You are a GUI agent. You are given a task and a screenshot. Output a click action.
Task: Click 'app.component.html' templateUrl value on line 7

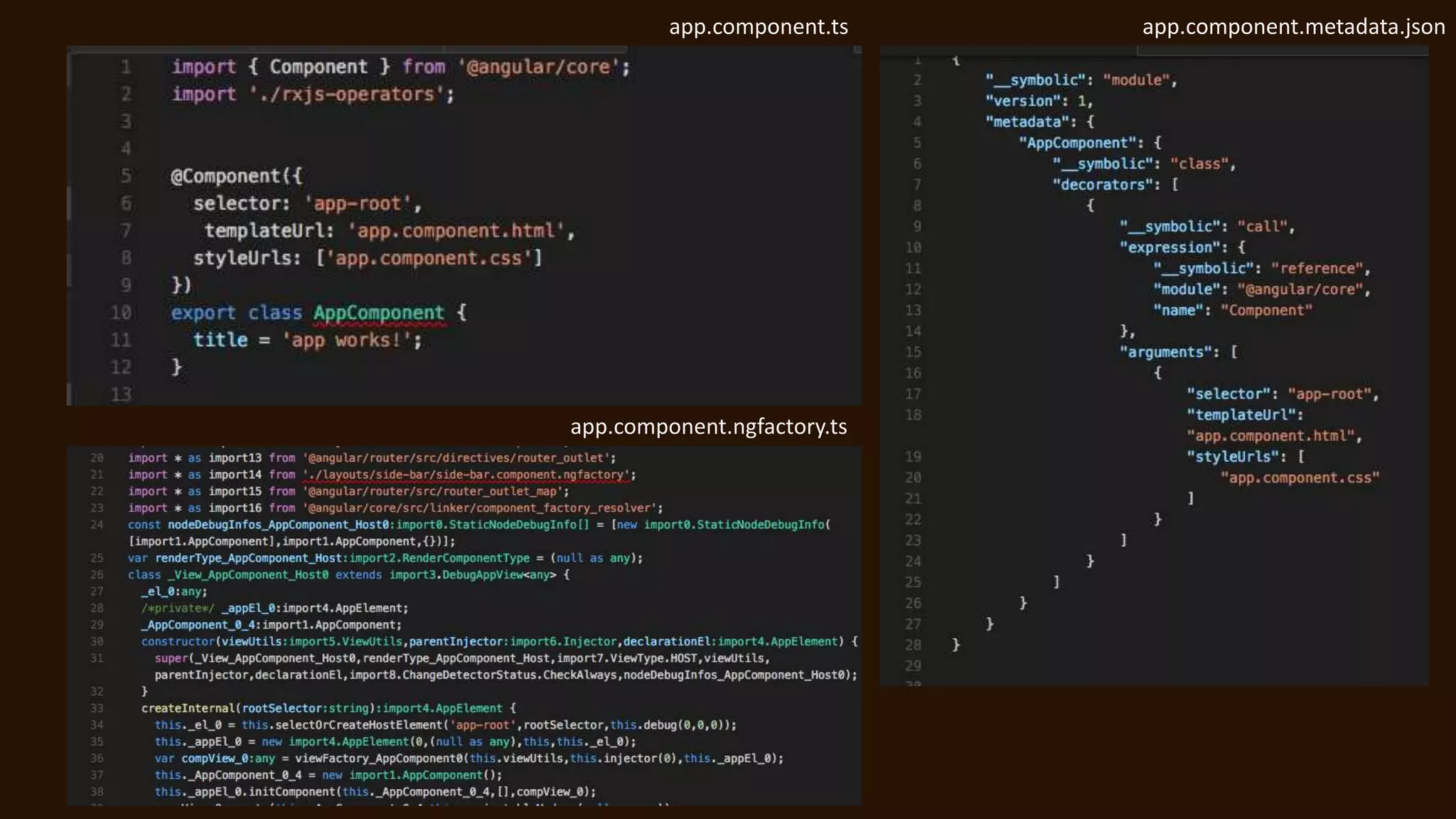[x=456, y=230]
